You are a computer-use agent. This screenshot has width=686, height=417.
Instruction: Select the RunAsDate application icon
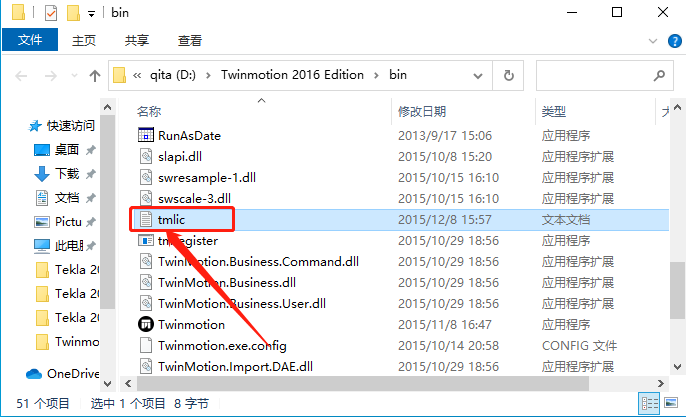coord(146,135)
